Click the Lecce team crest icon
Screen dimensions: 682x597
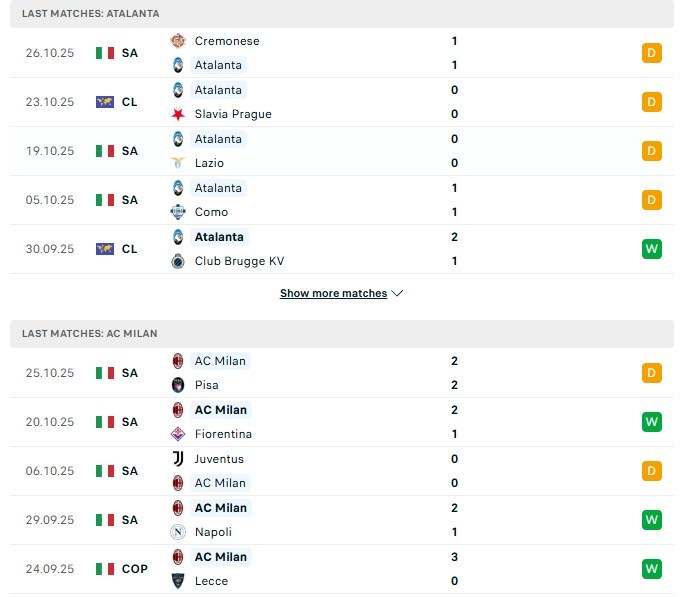(x=178, y=581)
